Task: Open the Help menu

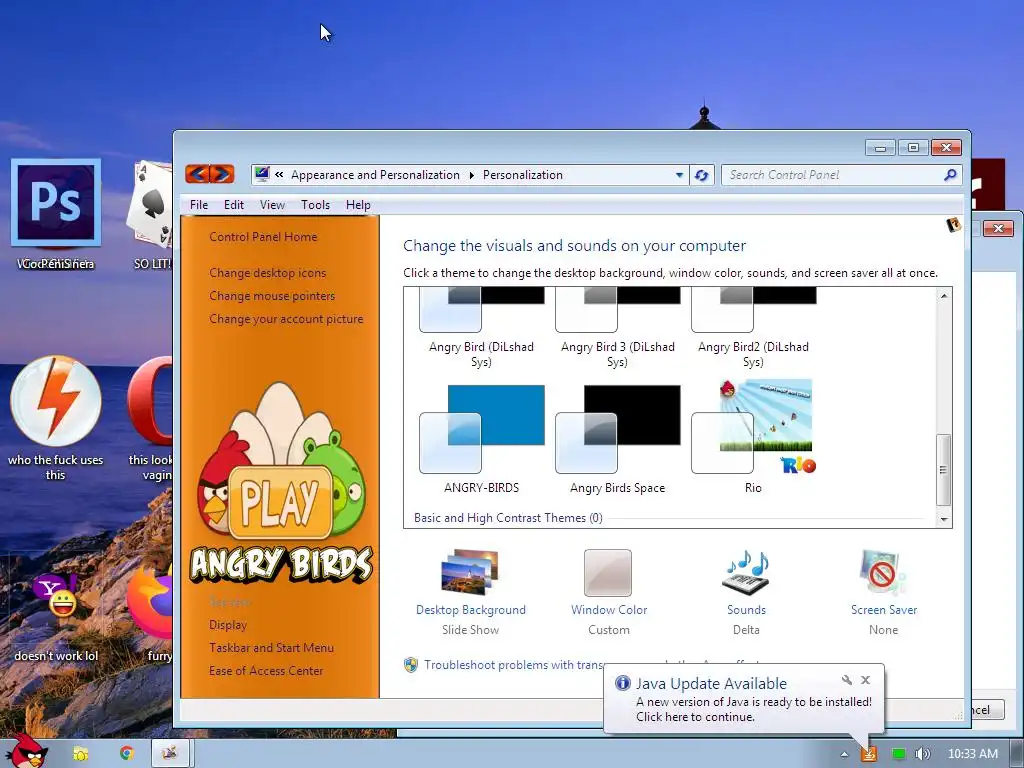Action: 358,204
